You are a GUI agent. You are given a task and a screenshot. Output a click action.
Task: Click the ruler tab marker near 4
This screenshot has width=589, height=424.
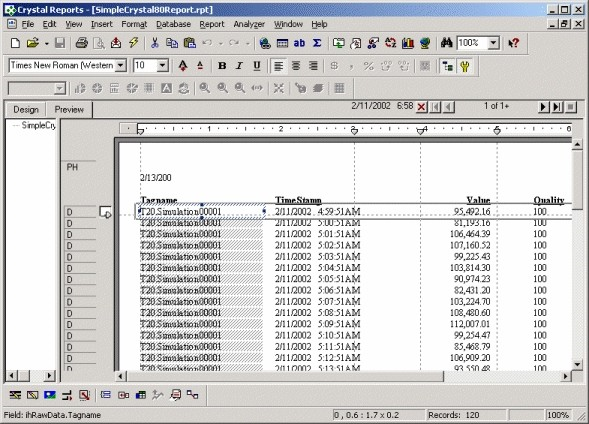coord(421,131)
